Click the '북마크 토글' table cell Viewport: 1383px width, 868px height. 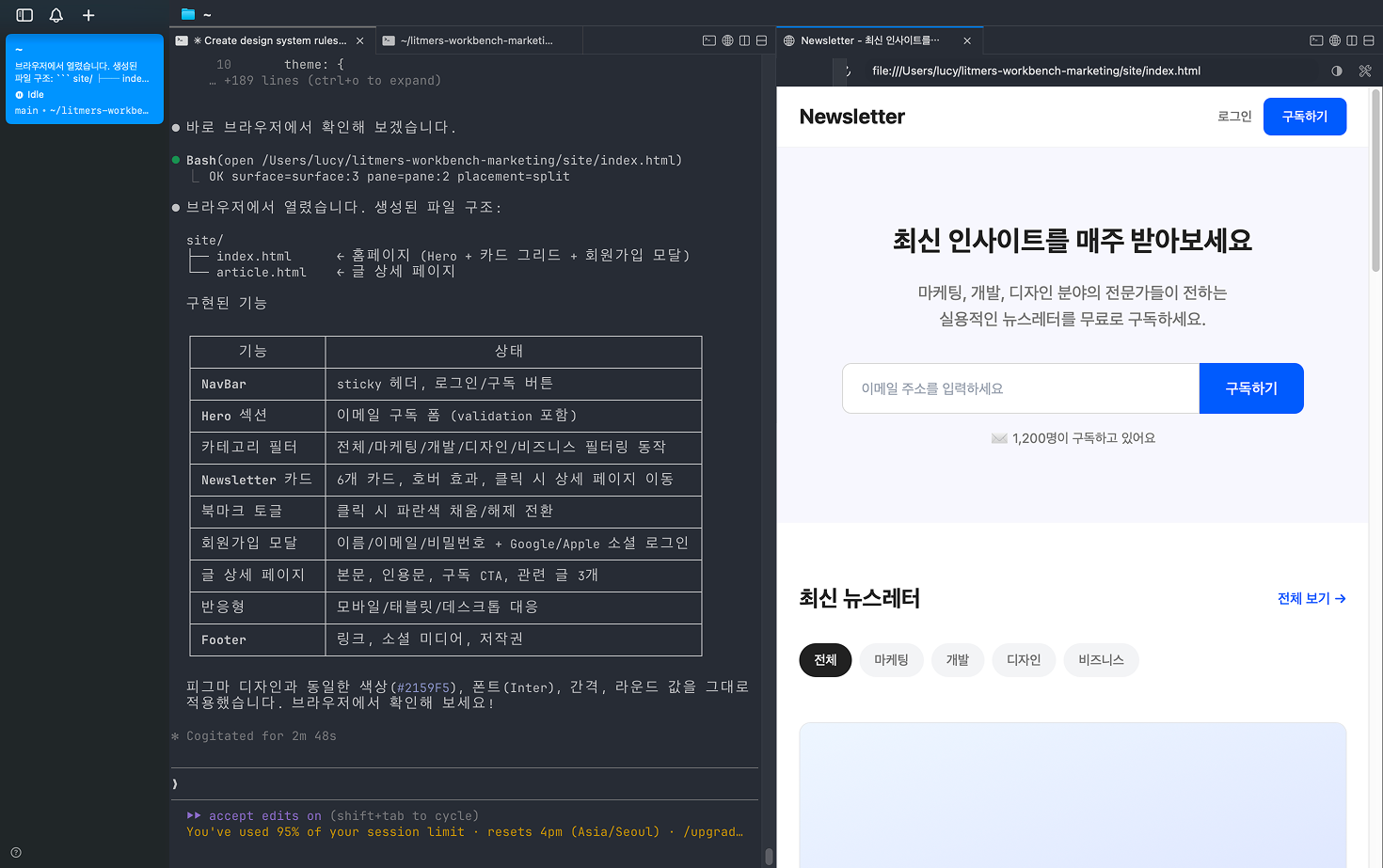258,512
